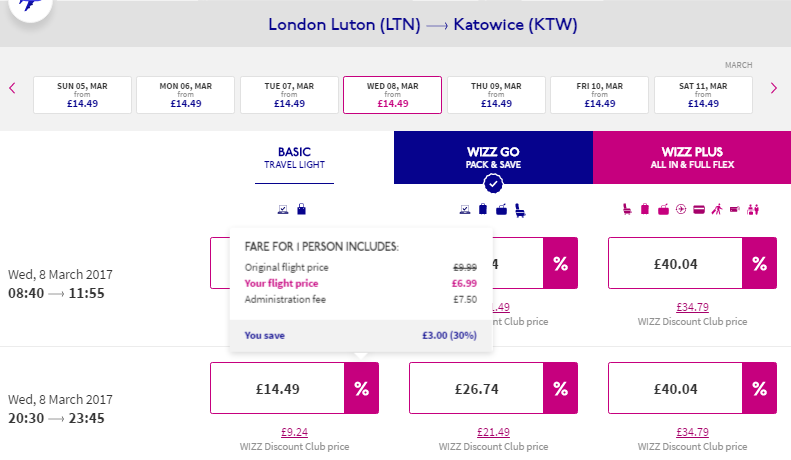Click the WIZZ GO seat selection icon
Screen dimensions: 791x460
coord(520,210)
